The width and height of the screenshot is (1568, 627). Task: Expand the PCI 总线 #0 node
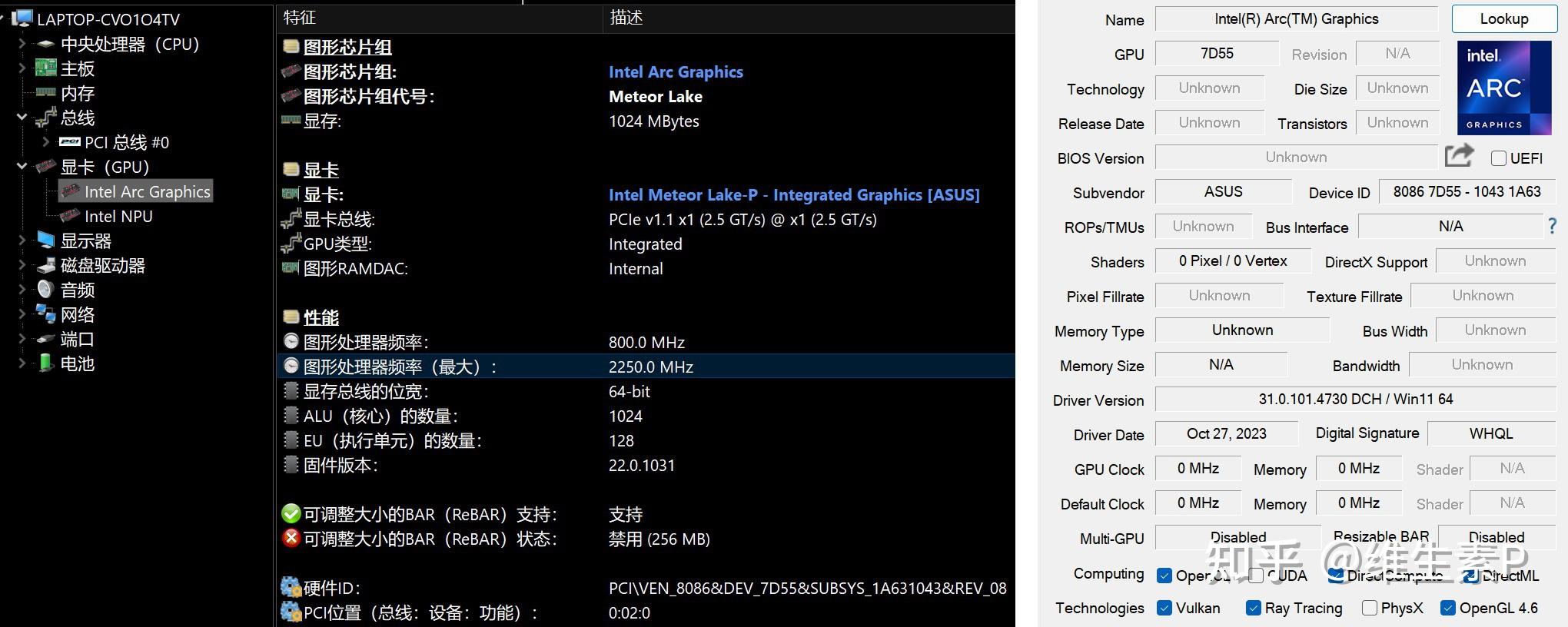(46, 142)
